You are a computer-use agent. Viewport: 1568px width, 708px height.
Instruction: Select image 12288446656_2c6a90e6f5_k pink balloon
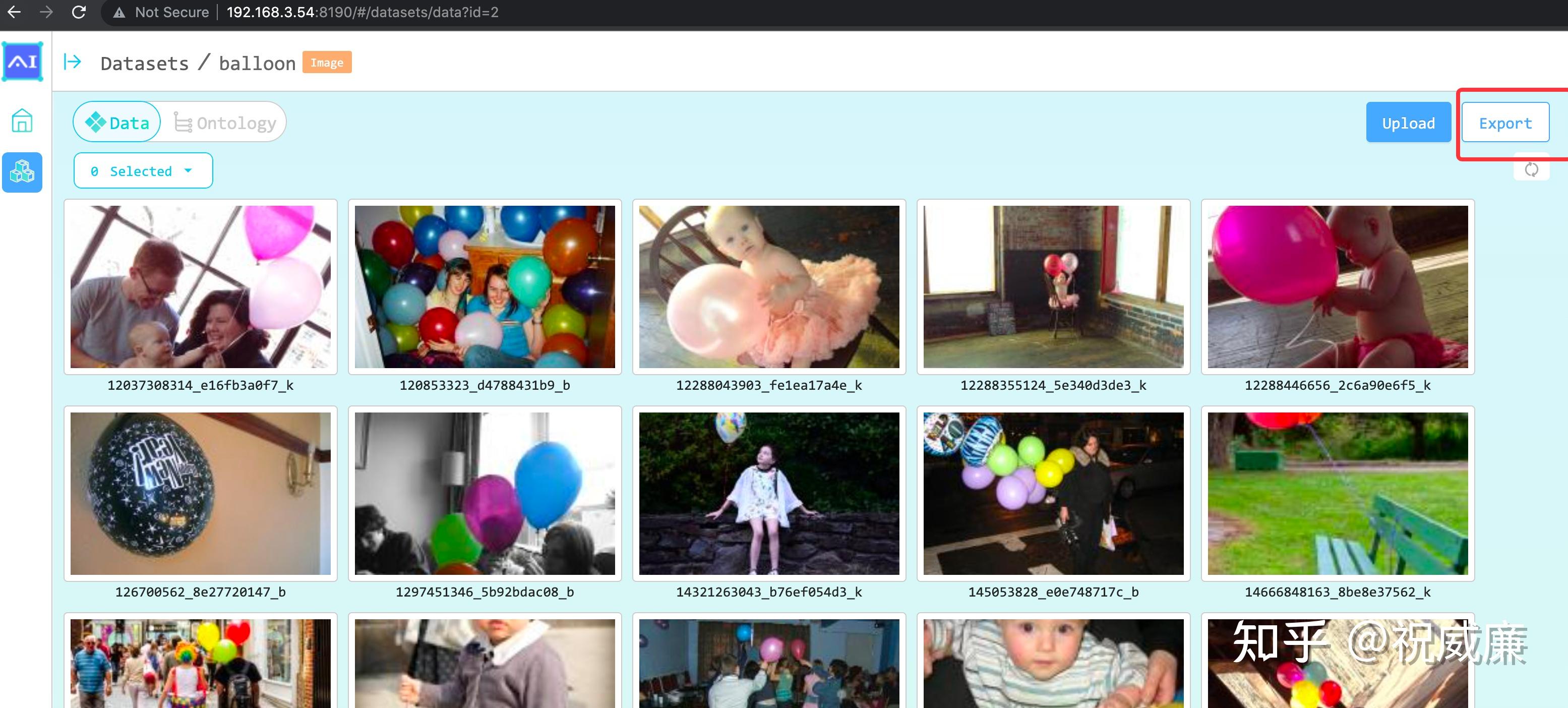(x=1337, y=287)
